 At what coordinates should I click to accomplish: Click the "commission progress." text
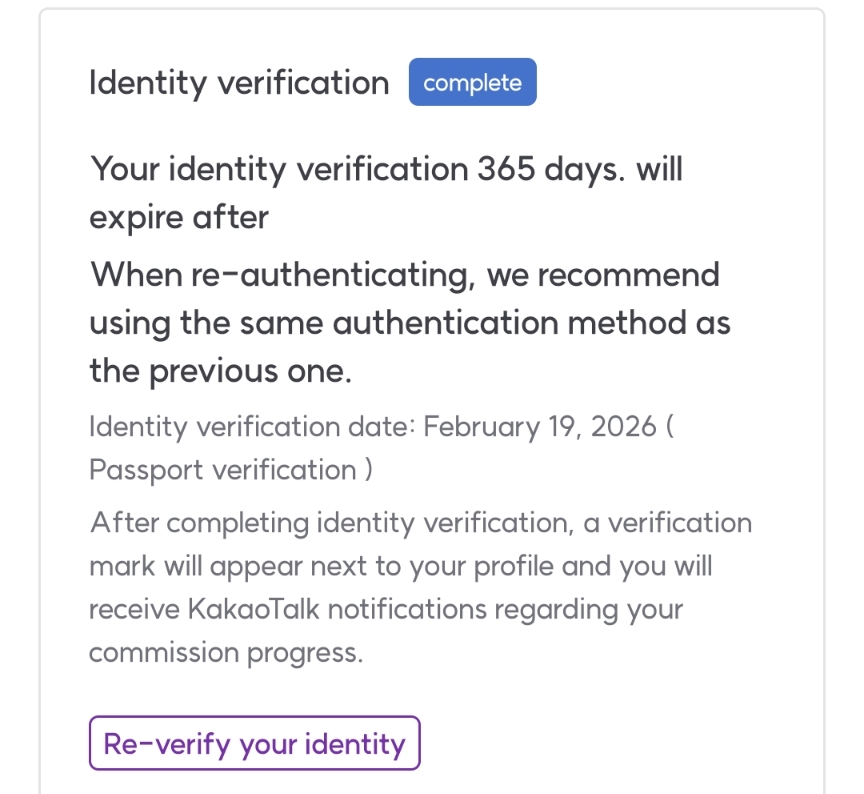pyautogui.click(x=225, y=652)
